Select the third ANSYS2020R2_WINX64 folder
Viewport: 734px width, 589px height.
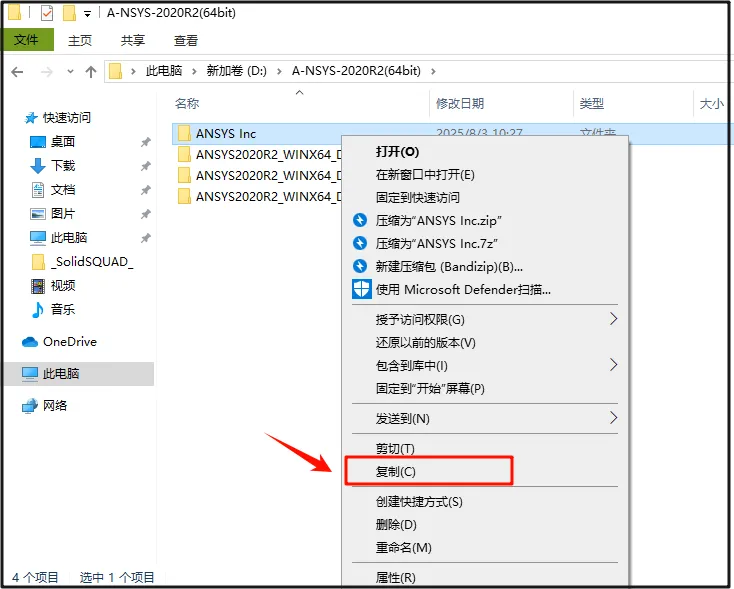(260, 197)
